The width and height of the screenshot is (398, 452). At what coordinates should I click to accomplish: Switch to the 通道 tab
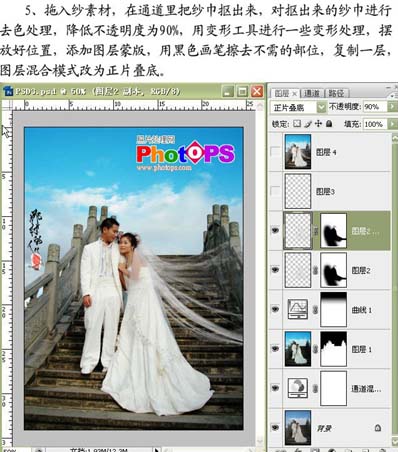click(312, 93)
